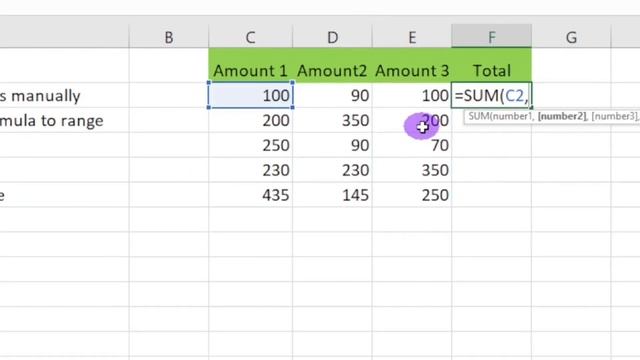Select cell with 350 under Amount 3
This screenshot has width=640, height=360.
pos(412,170)
